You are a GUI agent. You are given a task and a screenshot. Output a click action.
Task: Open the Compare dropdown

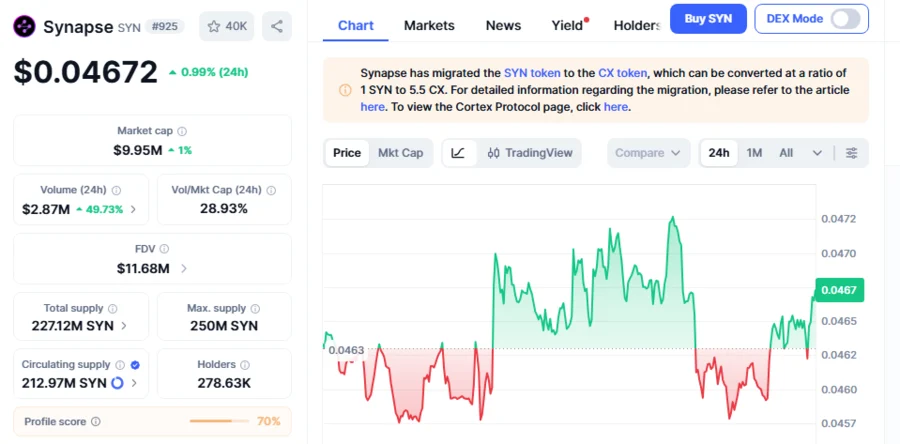(x=649, y=153)
